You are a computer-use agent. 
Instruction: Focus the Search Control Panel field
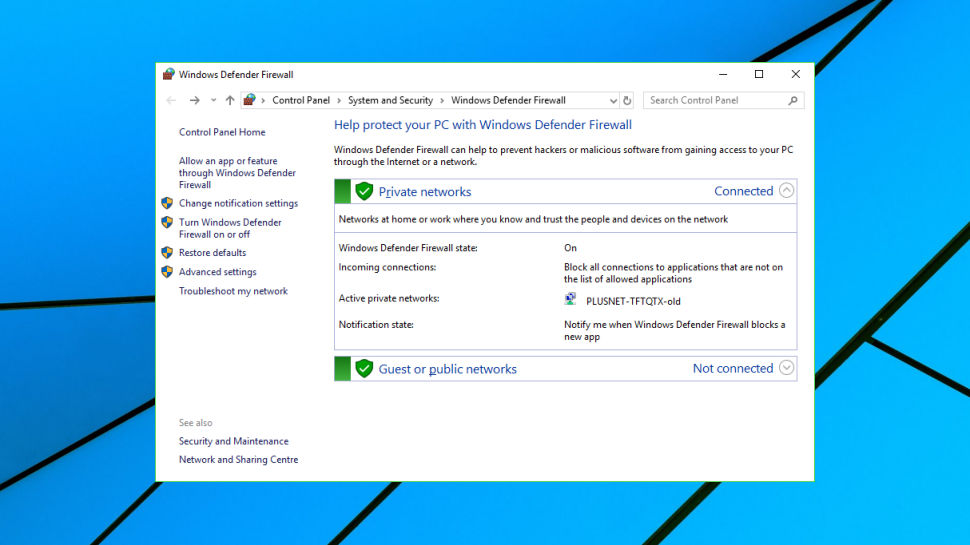click(x=724, y=100)
